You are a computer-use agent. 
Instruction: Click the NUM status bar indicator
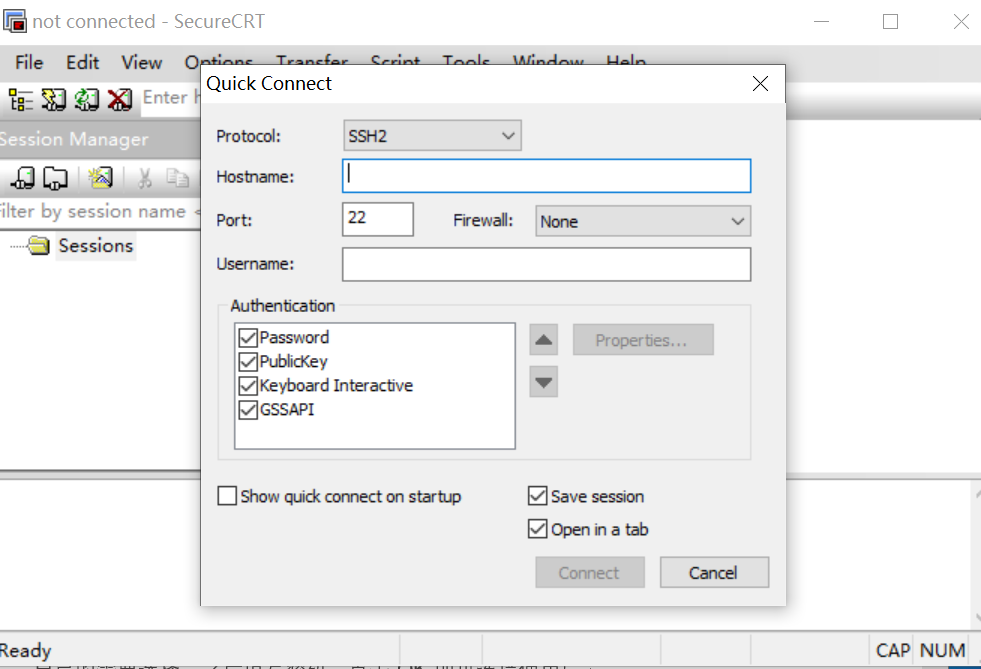point(942,651)
